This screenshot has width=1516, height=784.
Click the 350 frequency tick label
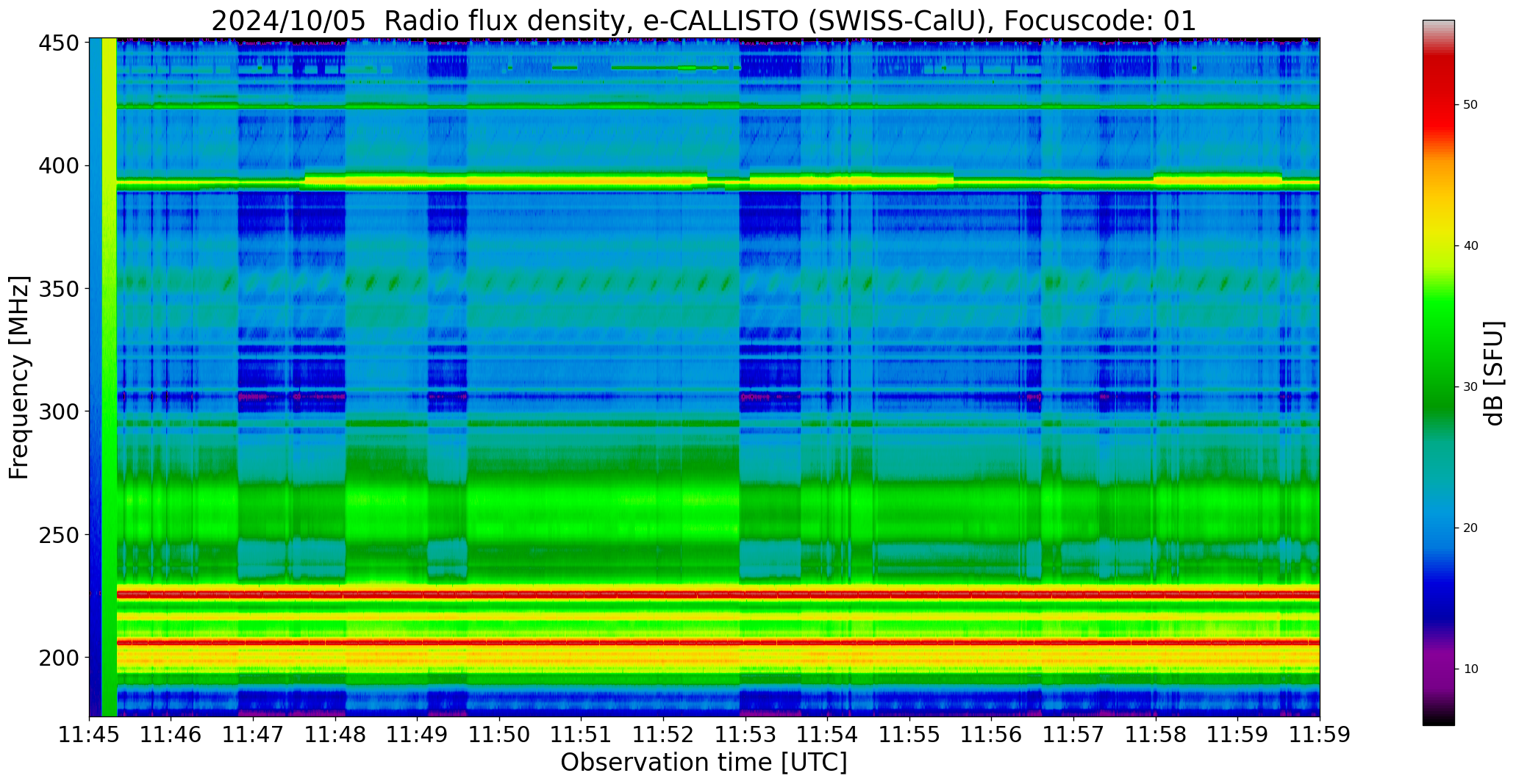pyautogui.click(x=59, y=289)
